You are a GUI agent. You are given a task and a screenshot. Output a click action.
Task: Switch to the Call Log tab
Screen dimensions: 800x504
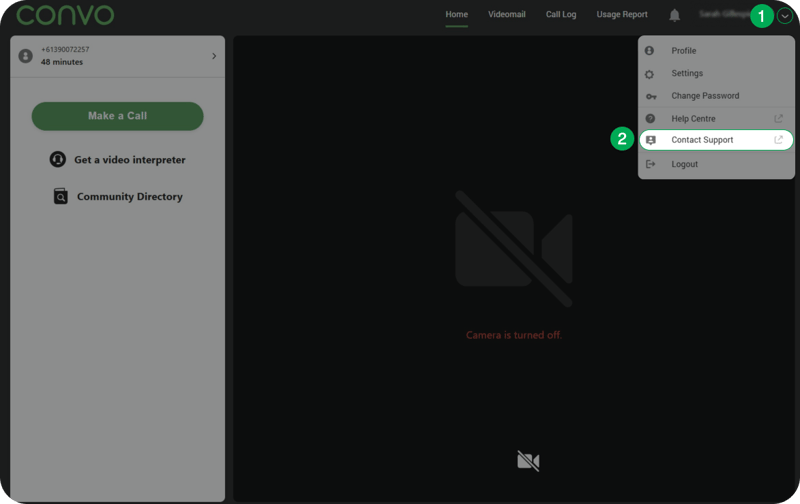click(561, 14)
